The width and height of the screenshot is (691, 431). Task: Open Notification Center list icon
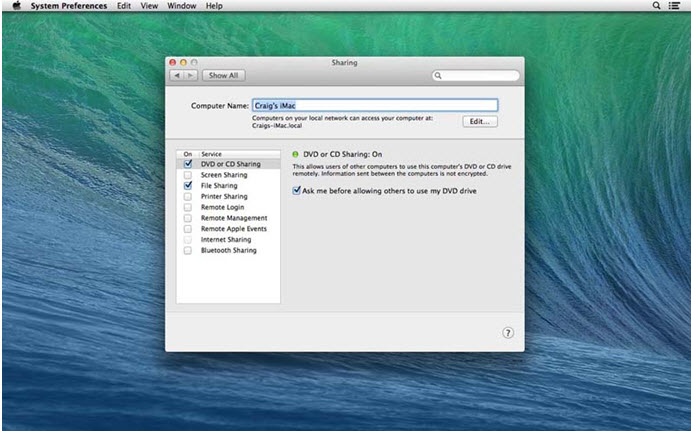675,6
